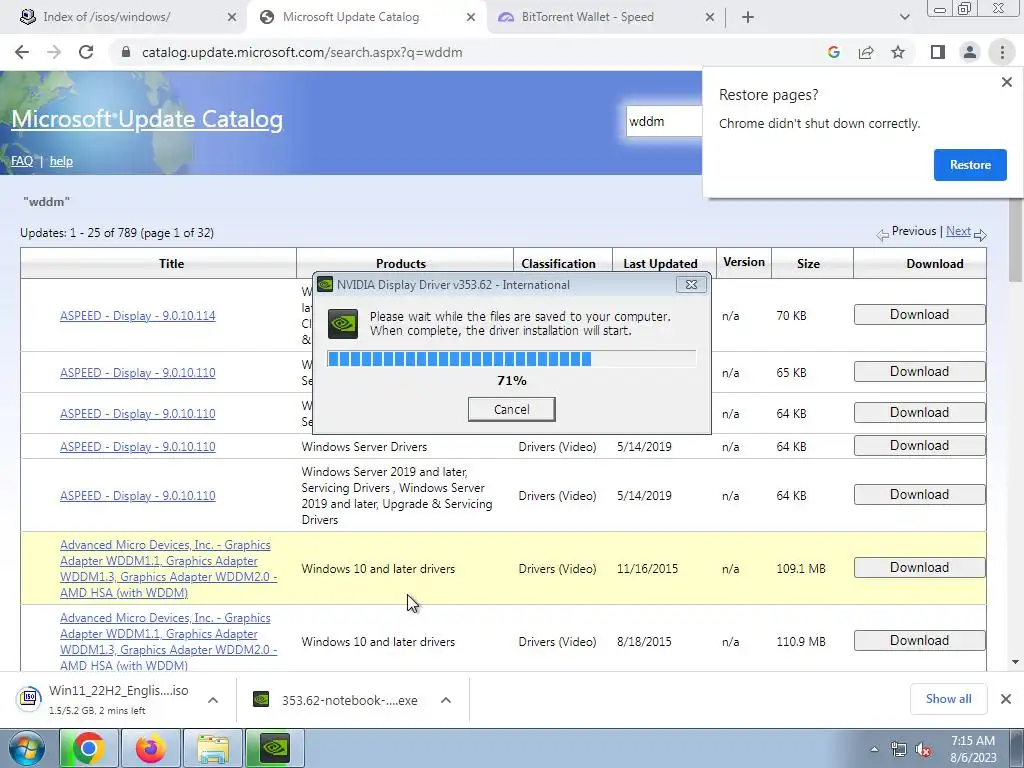
Task: Open the FAQ link
Action: 22,161
